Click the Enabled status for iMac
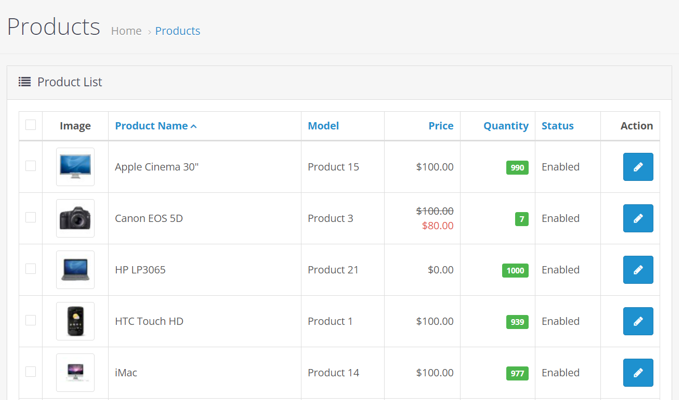Viewport: 679px width, 400px height. click(560, 373)
